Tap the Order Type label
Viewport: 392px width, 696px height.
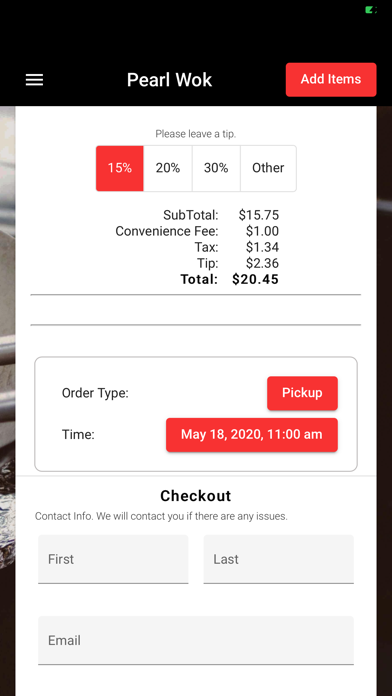(x=95, y=393)
